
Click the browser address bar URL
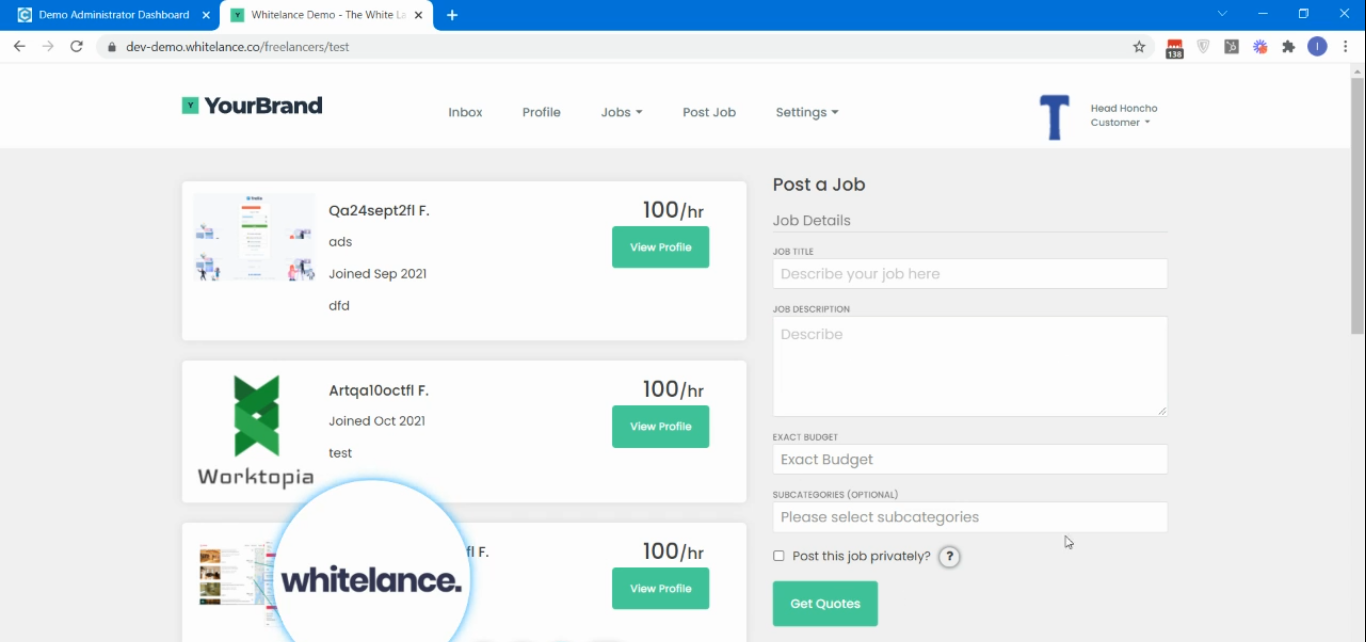(x=238, y=47)
